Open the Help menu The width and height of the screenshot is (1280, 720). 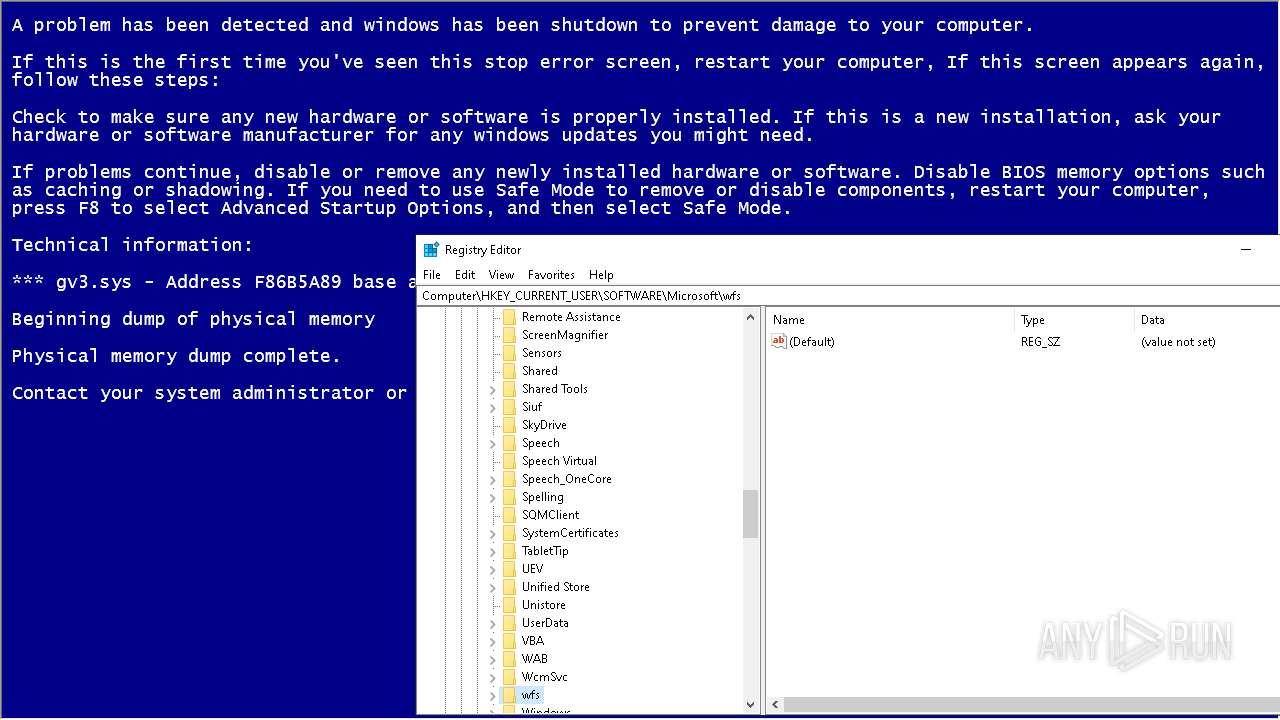point(601,275)
